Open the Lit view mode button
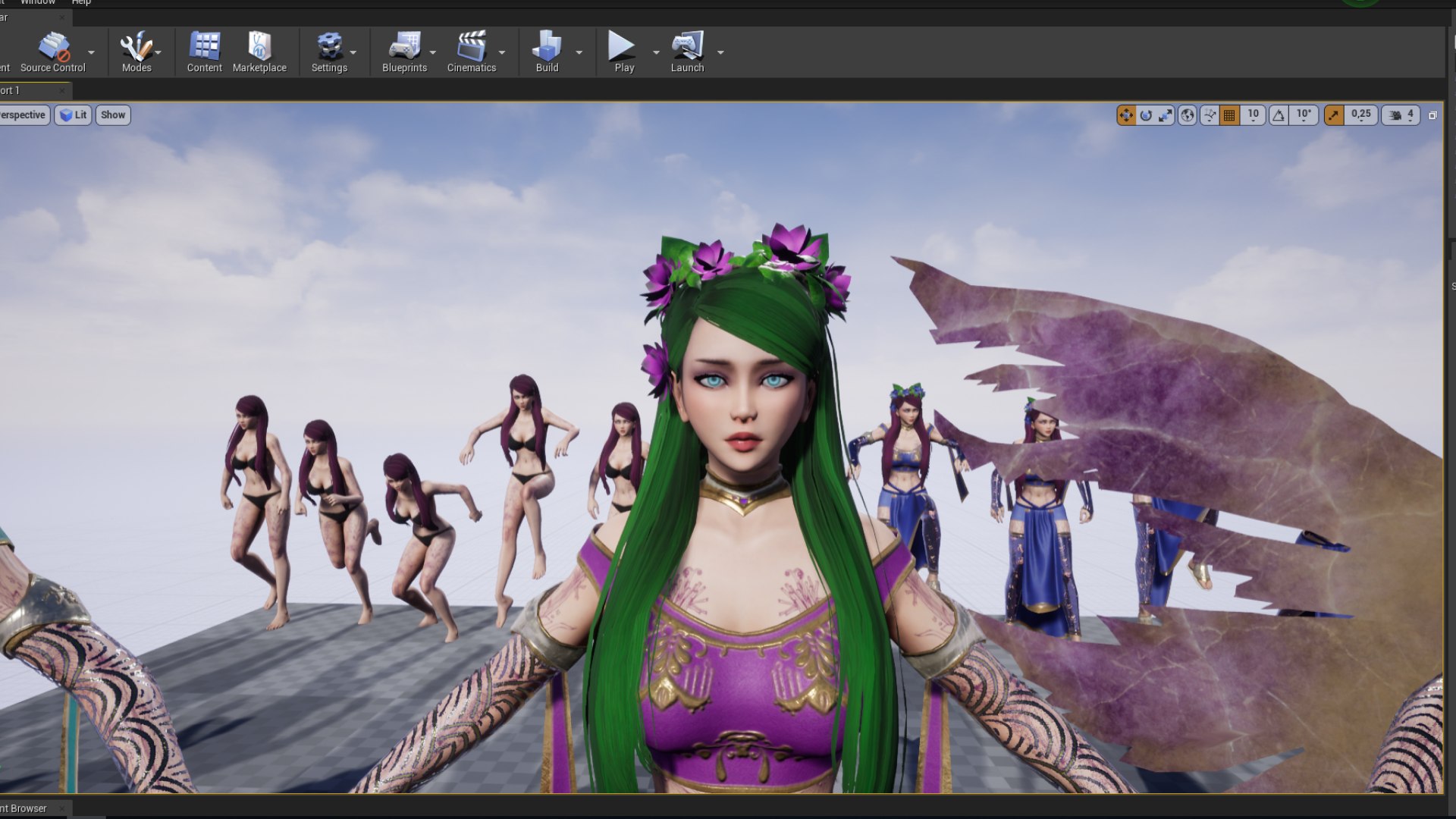Image resolution: width=1456 pixels, height=819 pixels. (73, 115)
